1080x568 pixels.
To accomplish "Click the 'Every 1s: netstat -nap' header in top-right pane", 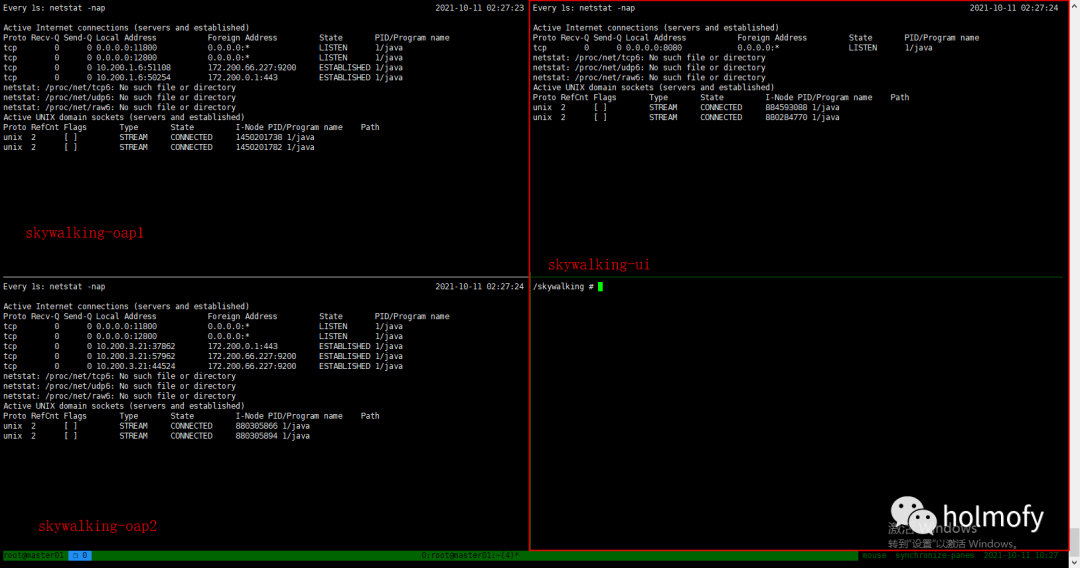I will 584,8.
